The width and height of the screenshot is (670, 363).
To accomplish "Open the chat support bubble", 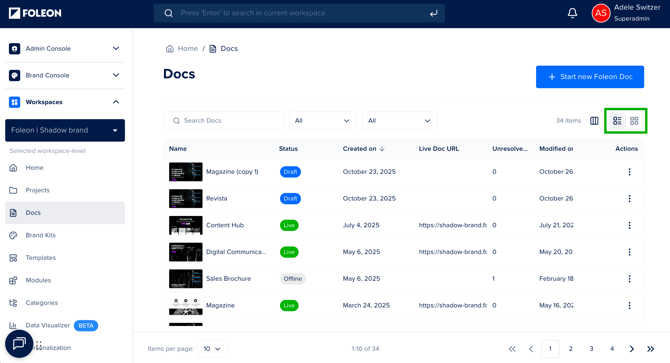I will click(x=19, y=344).
